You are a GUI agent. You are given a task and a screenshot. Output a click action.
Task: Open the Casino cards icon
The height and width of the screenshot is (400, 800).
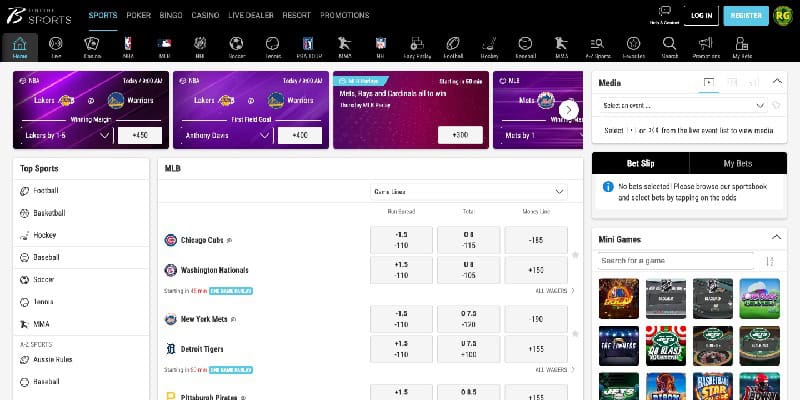click(91, 47)
